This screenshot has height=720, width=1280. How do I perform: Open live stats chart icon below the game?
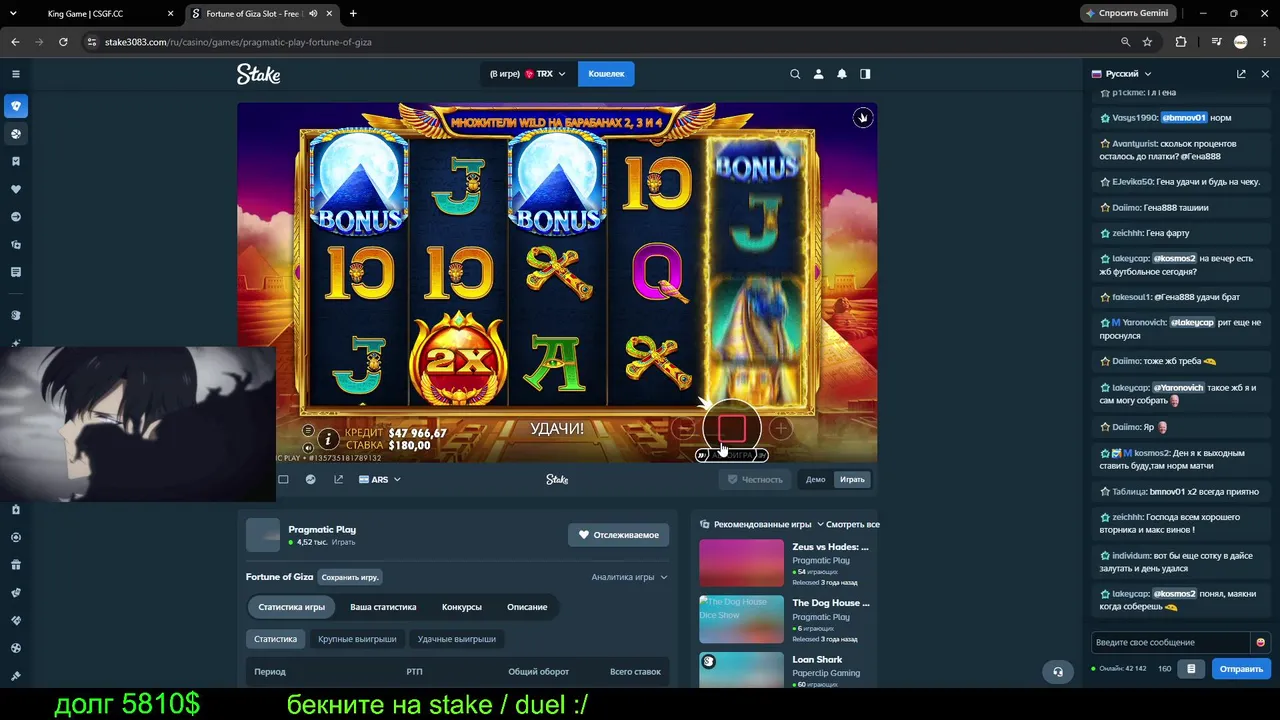click(310, 480)
